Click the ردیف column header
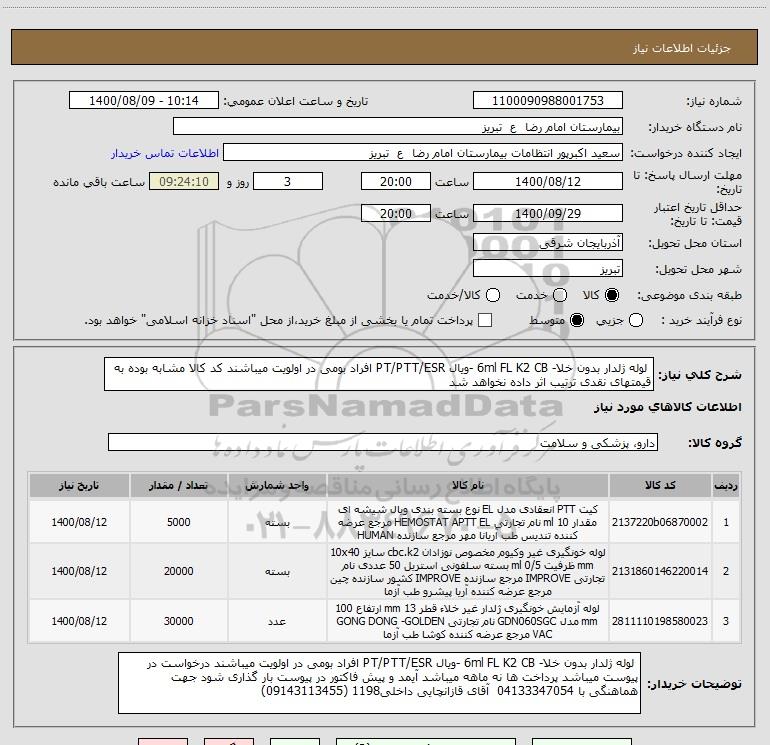 726,485
